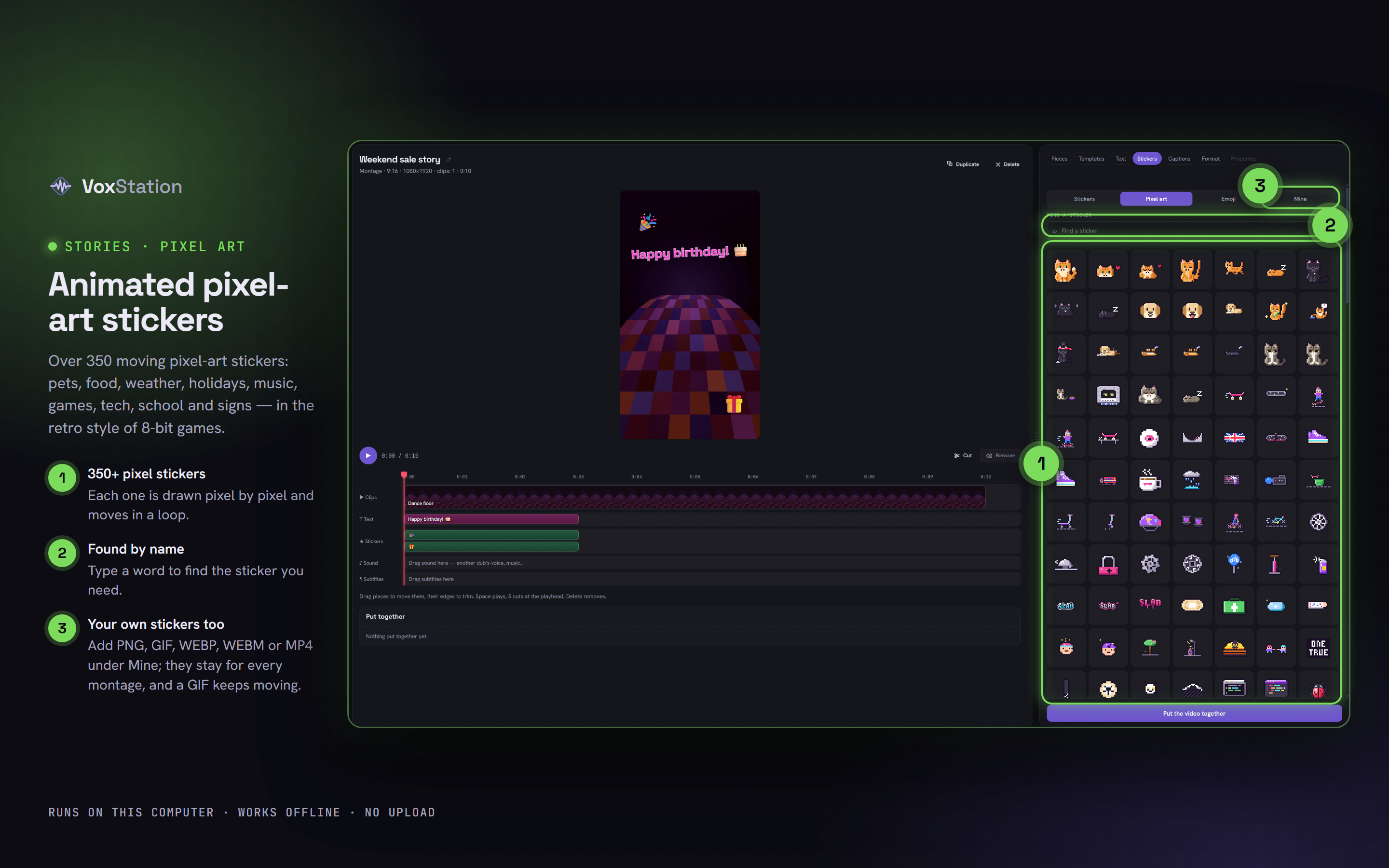Click the red timeline playhead
1389x868 pixels.
pyautogui.click(x=404, y=475)
